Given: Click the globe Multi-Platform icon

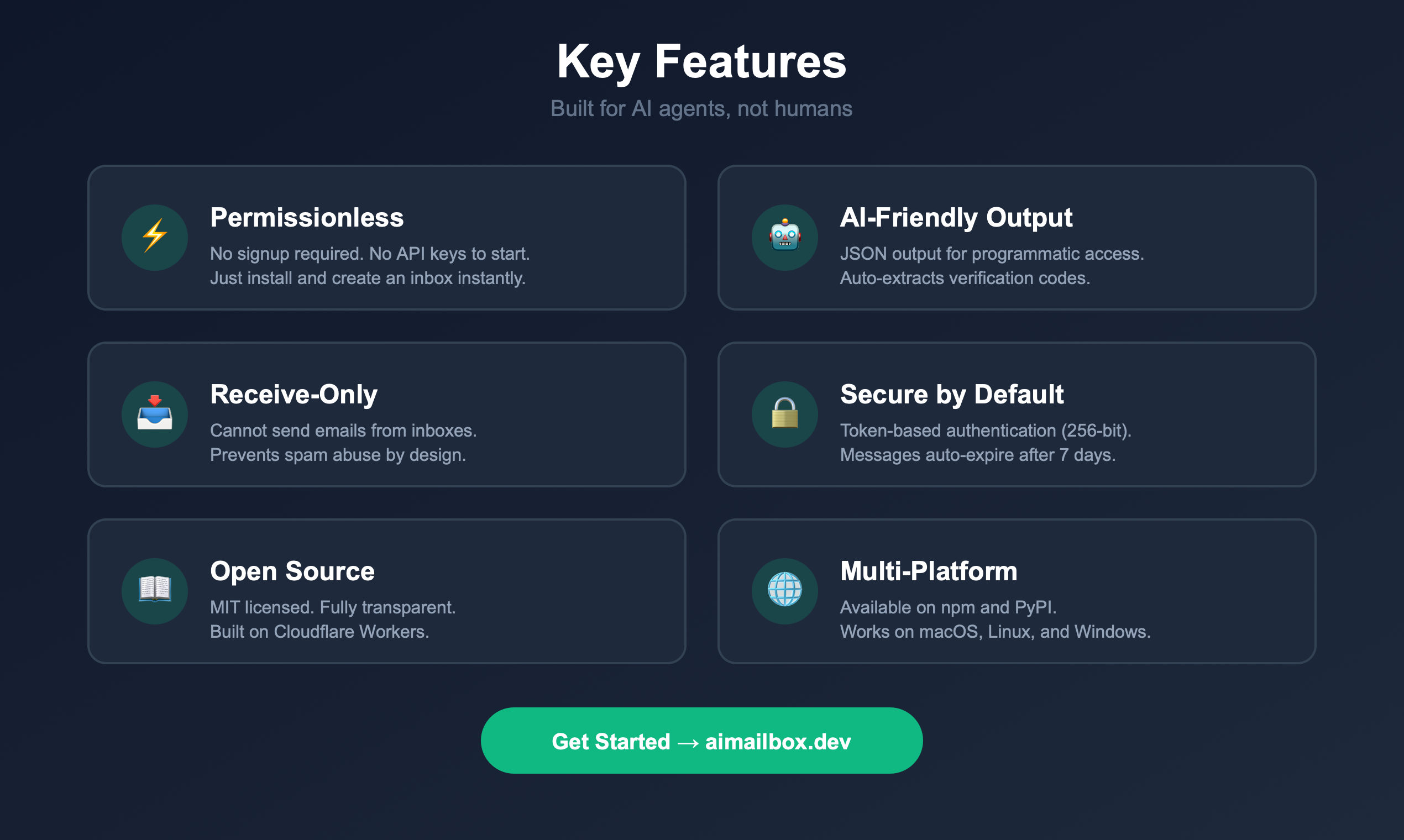Looking at the screenshot, I should click(784, 591).
